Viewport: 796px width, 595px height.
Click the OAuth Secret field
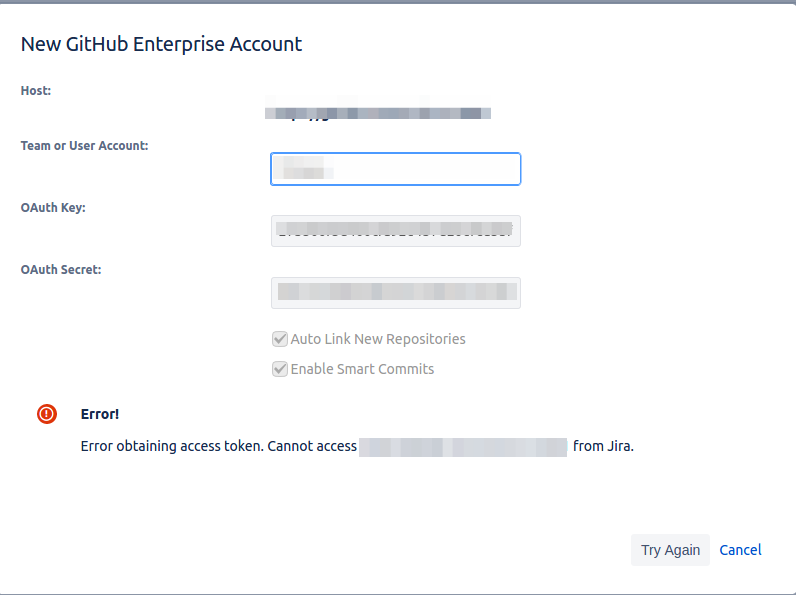click(x=395, y=293)
